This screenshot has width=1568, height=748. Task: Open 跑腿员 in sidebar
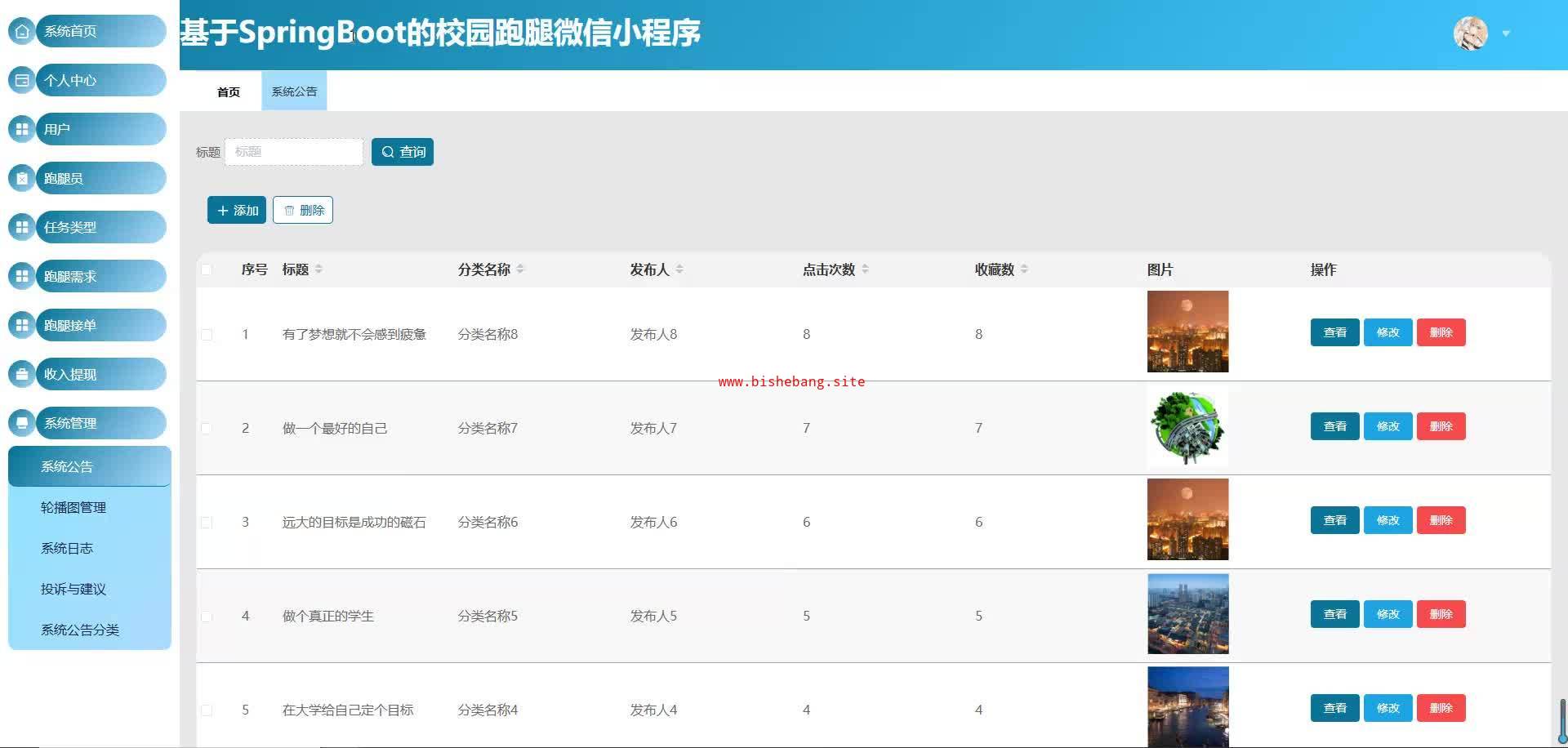[101, 178]
